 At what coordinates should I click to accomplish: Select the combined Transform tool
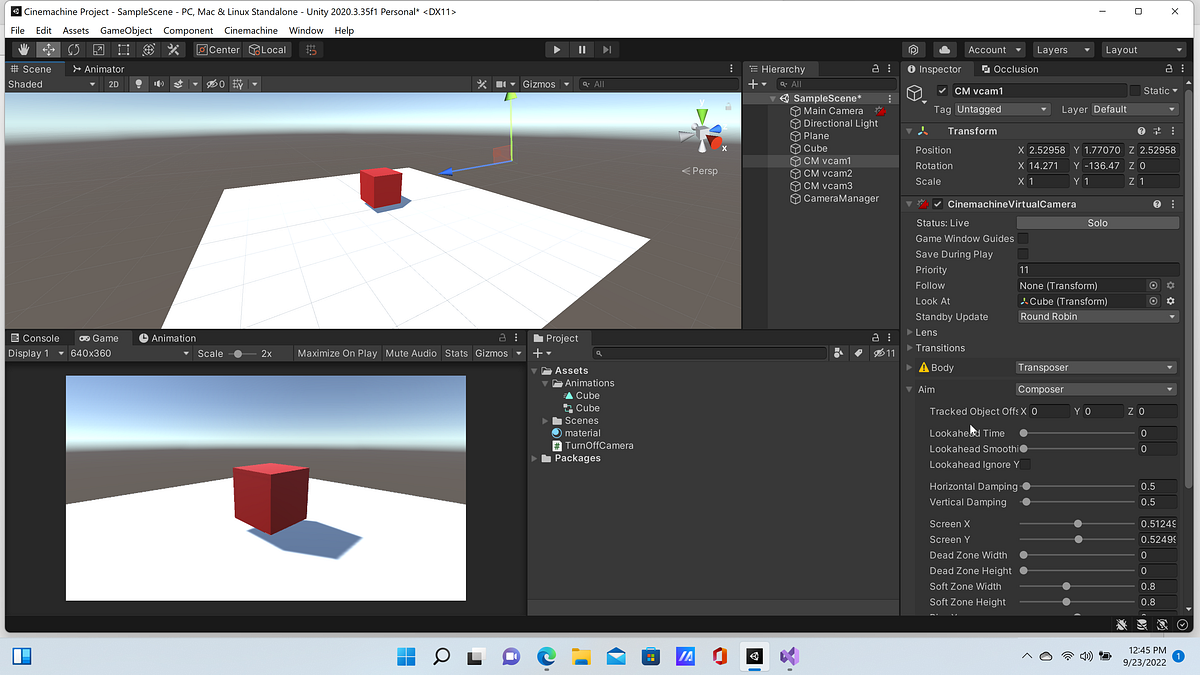pyautogui.click(x=148, y=49)
